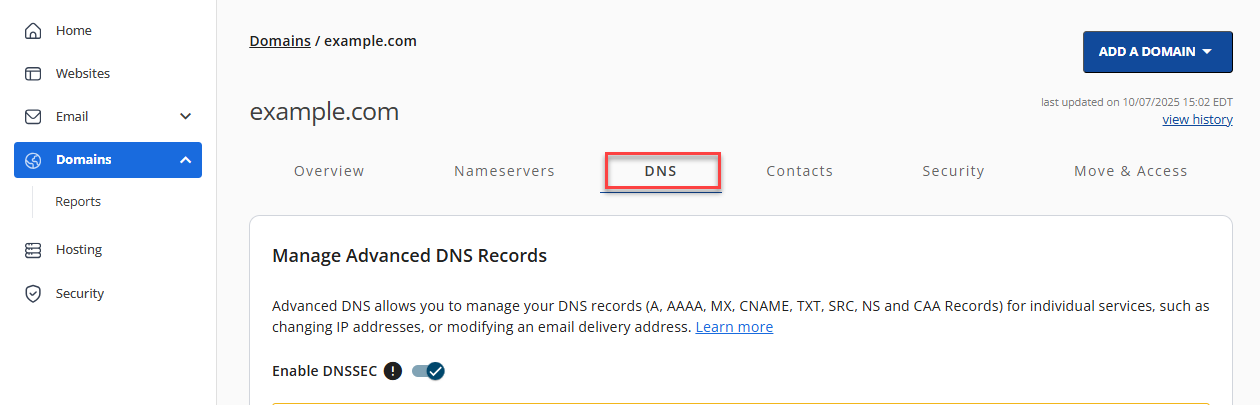Click the view history link
1260x405 pixels.
point(1197,120)
